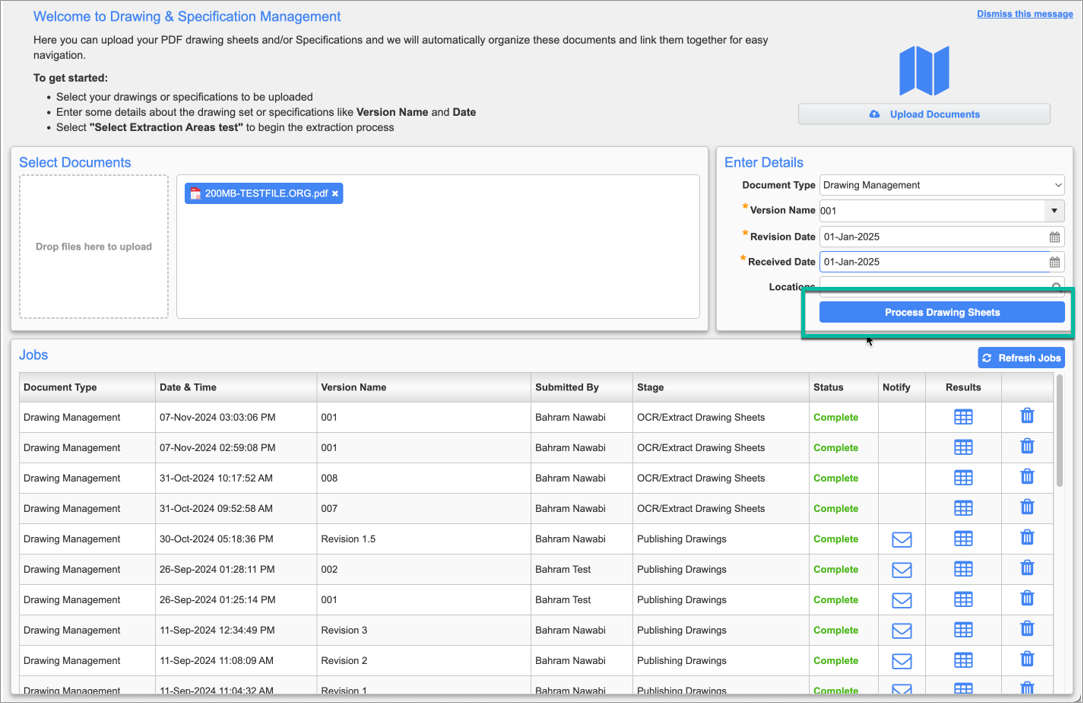
Task: Grab the Jobs table vertical scrollbar
Action: click(x=1060, y=432)
